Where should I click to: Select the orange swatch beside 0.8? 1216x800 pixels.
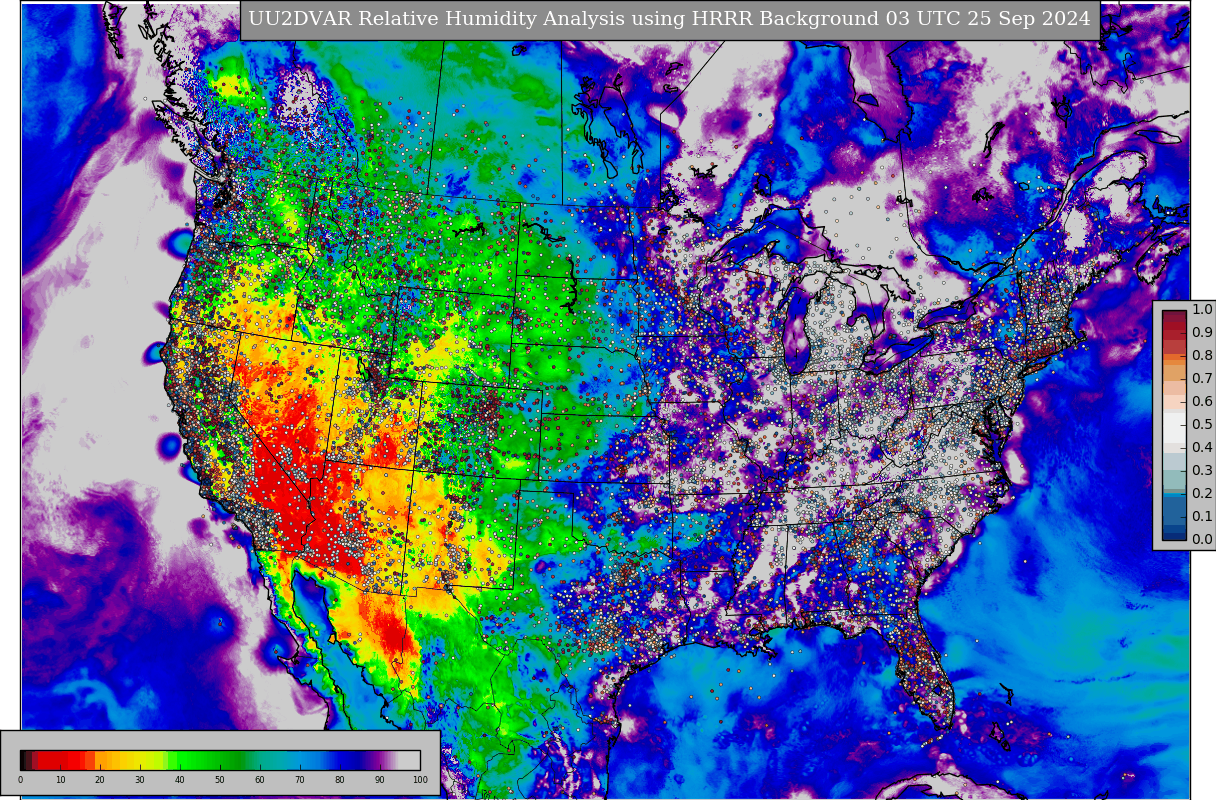pyautogui.click(x=1174, y=358)
